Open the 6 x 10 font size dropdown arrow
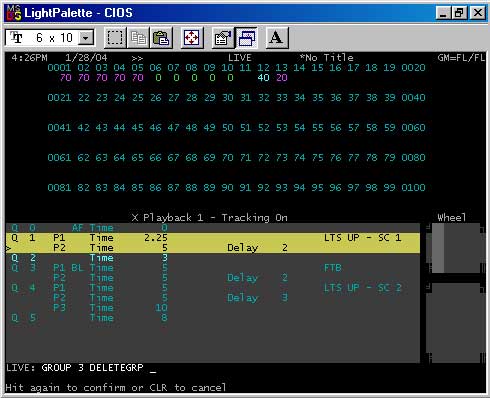 click(86, 38)
